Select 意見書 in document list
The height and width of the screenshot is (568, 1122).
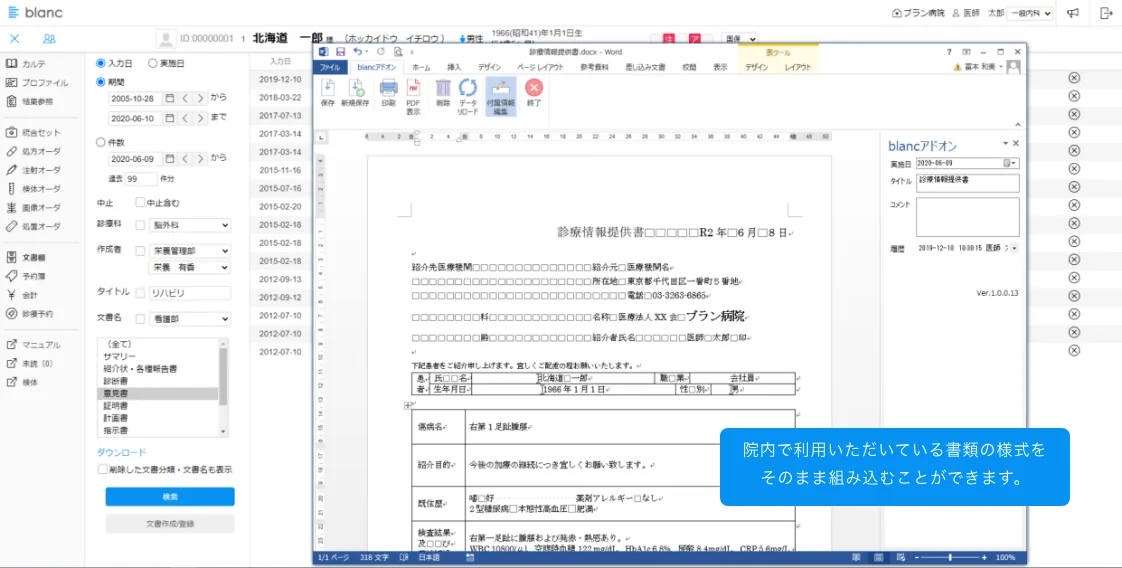tap(157, 393)
